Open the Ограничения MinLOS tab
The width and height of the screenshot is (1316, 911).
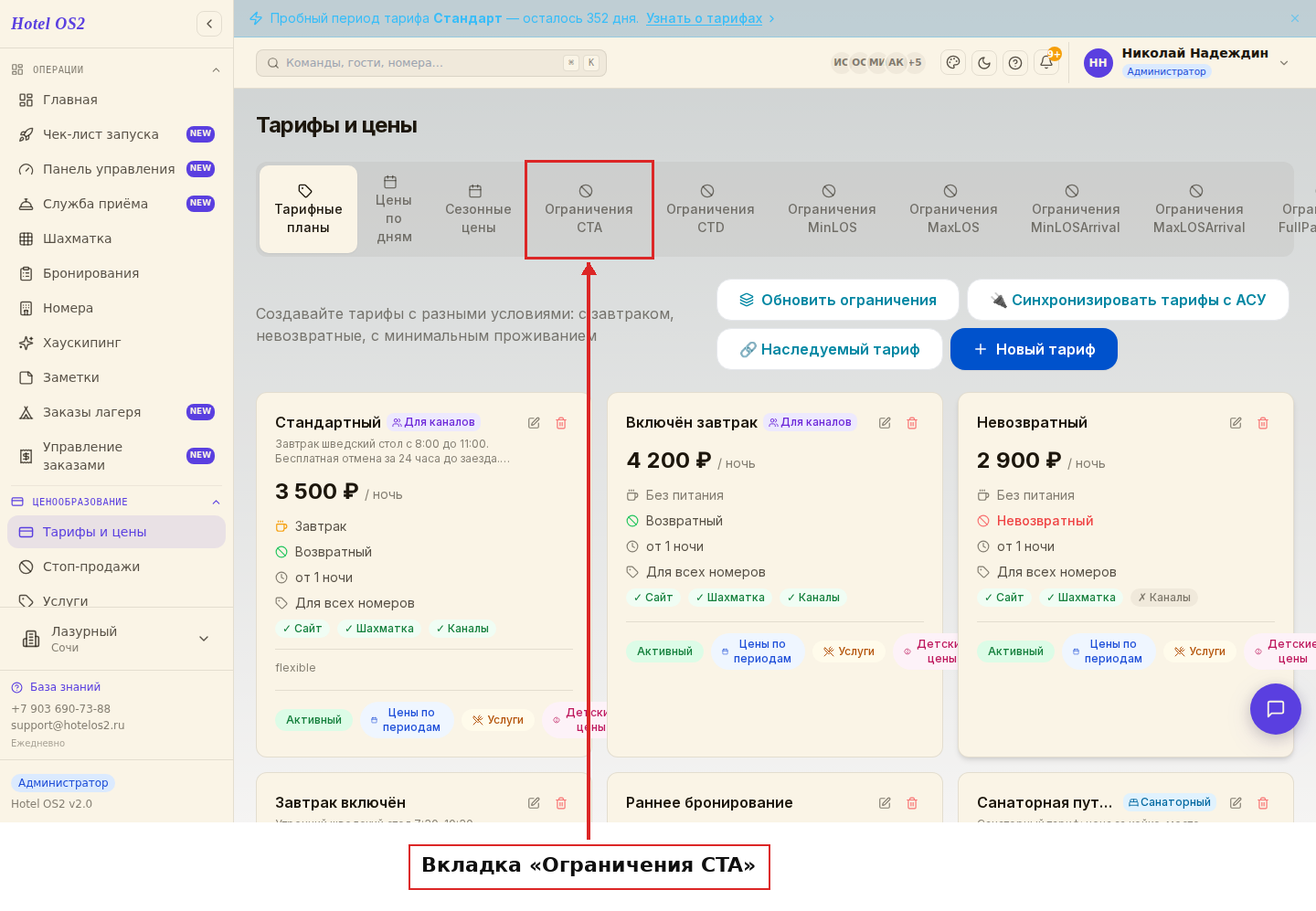[x=832, y=209]
